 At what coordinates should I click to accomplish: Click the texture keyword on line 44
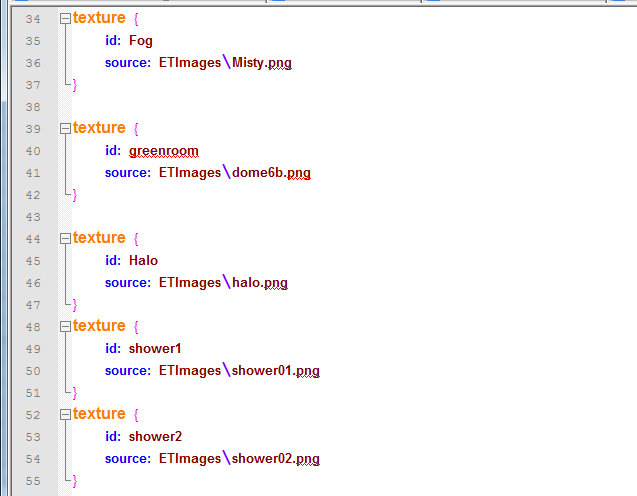point(99,238)
